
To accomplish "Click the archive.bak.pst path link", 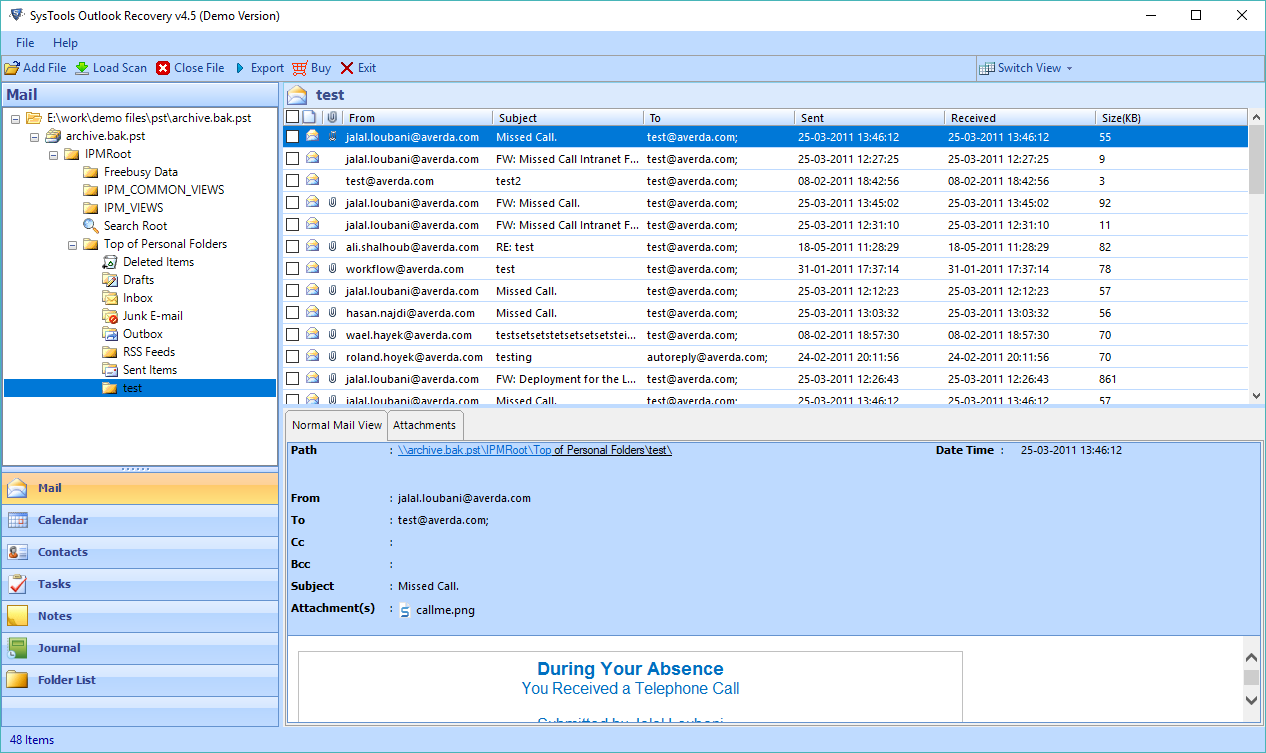I will tap(535, 450).
